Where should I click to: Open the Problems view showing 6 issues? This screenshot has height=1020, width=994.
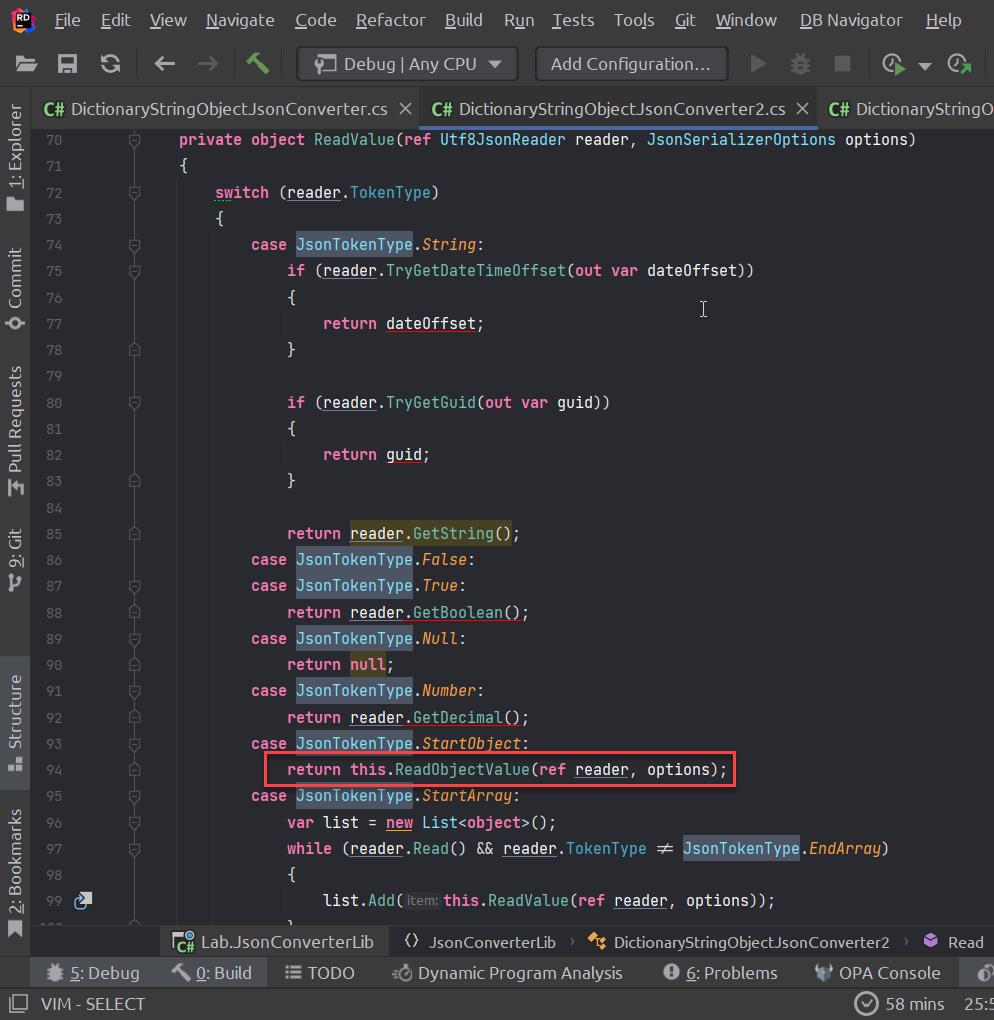tap(719, 972)
